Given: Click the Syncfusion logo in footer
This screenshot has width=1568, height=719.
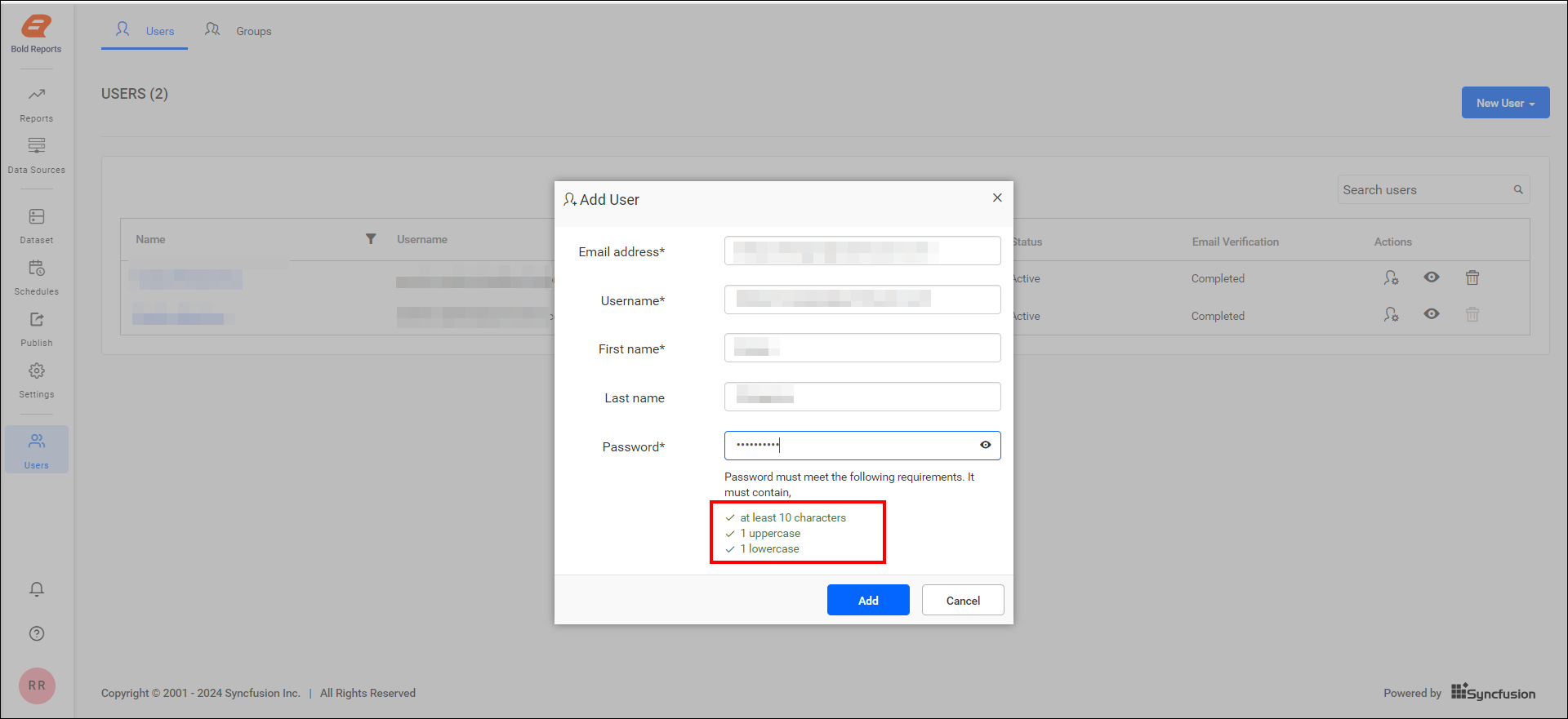Looking at the screenshot, I should coord(1493,692).
